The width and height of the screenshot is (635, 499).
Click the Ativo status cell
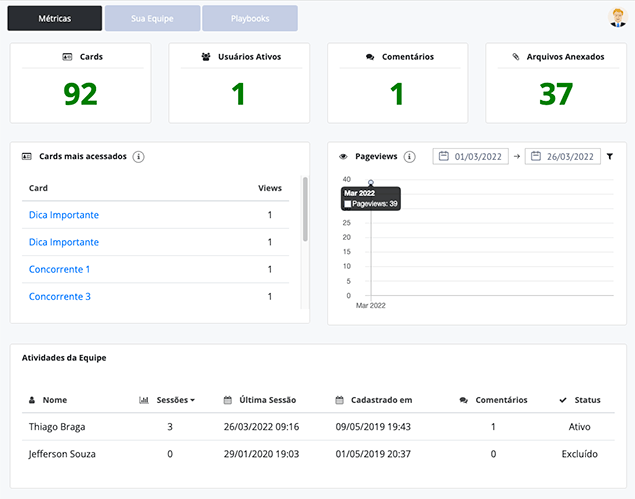579,426
